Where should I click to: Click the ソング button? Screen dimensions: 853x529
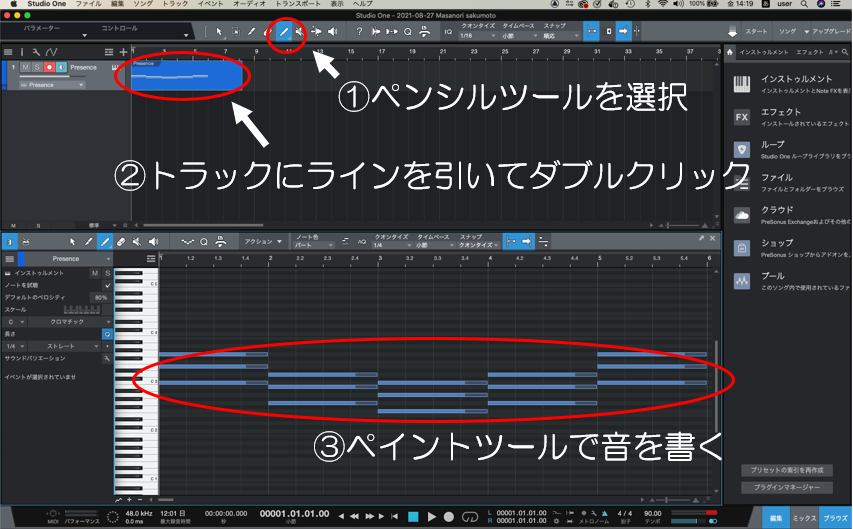tap(787, 32)
